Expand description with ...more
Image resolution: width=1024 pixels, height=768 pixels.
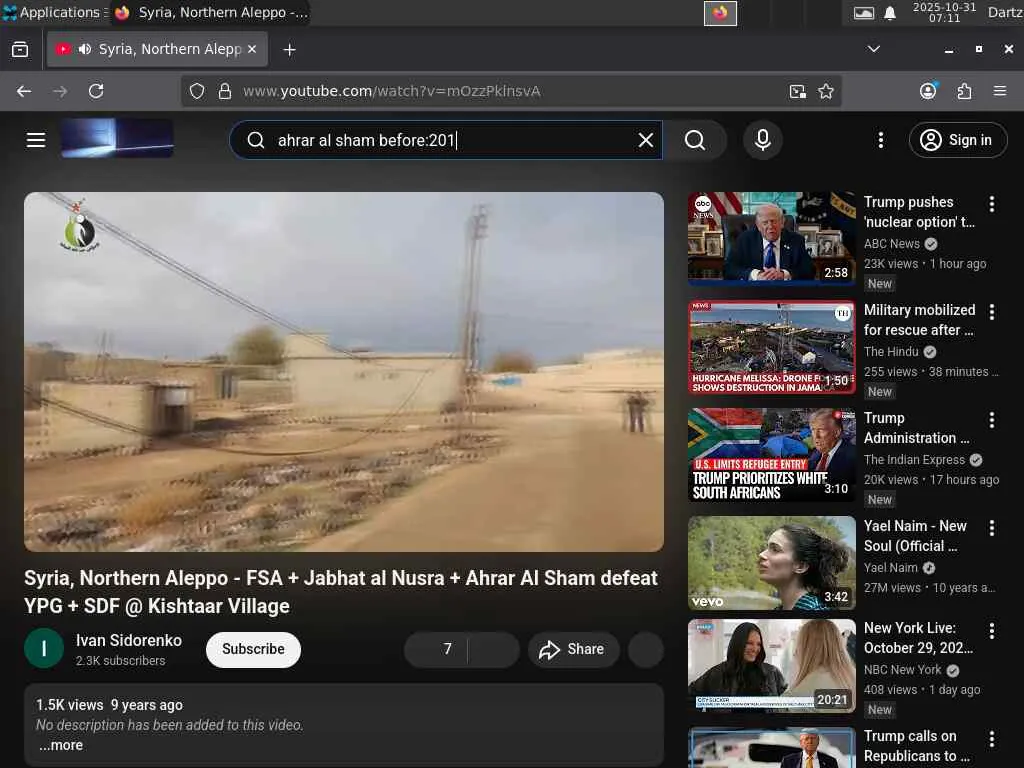pyautogui.click(x=61, y=745)
